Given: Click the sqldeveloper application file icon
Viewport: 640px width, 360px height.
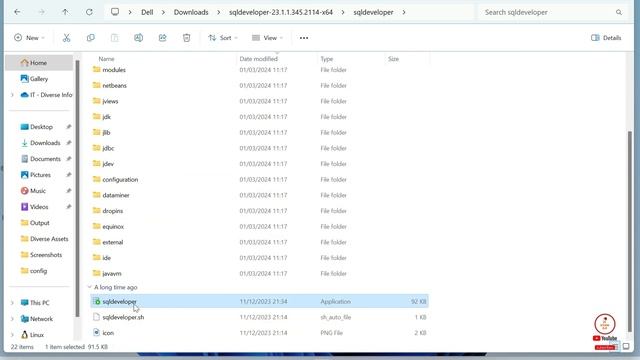Looking at the screenshot, I should (x=97, y=302).
